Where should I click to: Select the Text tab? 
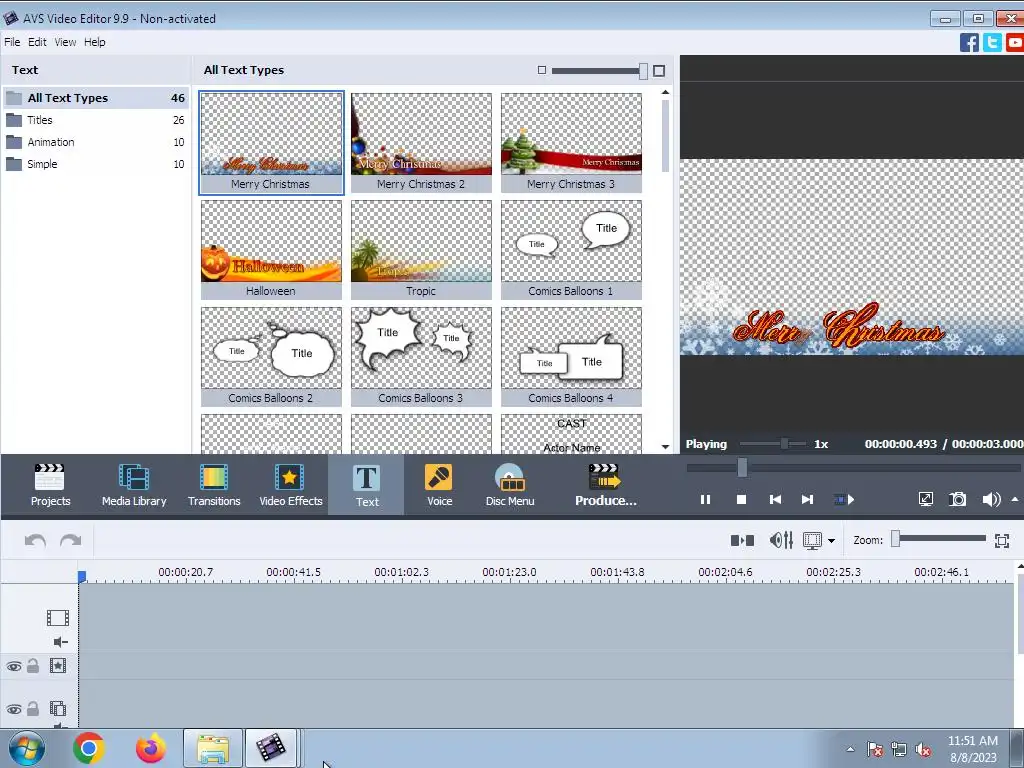click(366, 485)
